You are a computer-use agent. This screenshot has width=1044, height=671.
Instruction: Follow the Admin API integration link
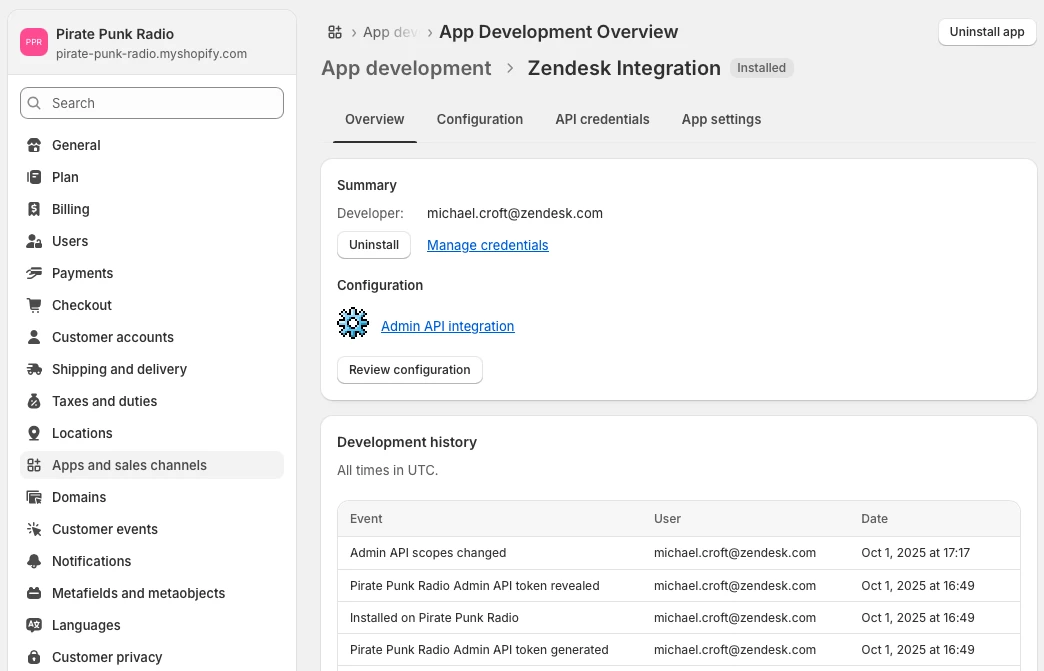(448, 326)
